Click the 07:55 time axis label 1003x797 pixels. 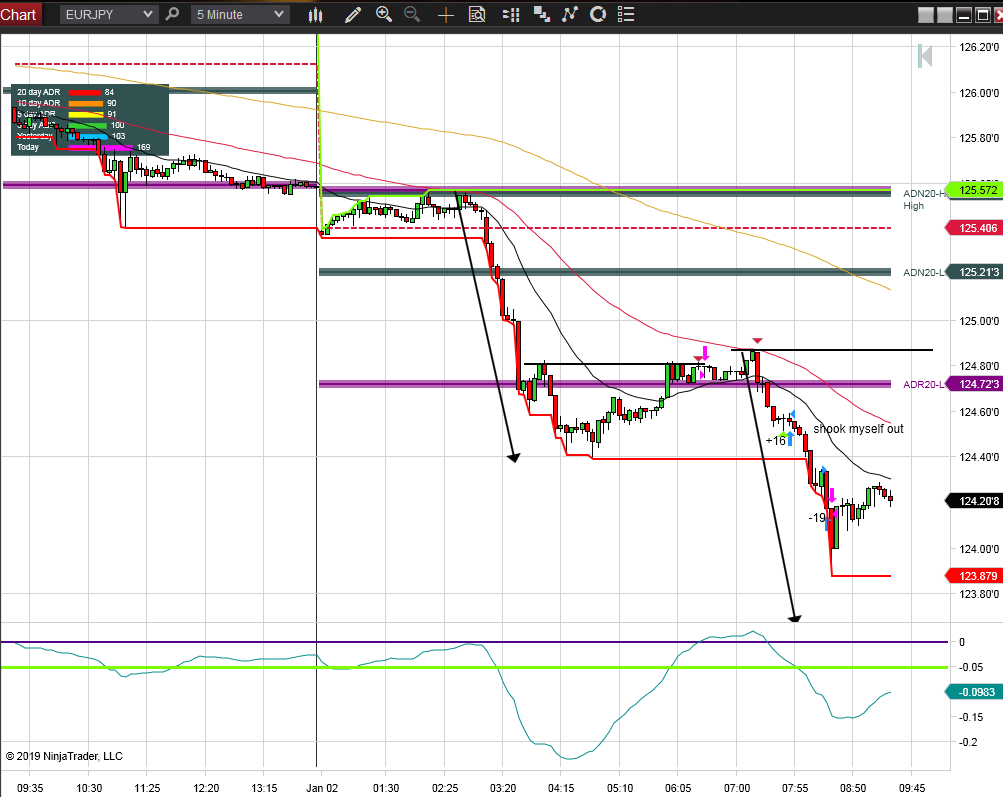click(x=794, y=787)
